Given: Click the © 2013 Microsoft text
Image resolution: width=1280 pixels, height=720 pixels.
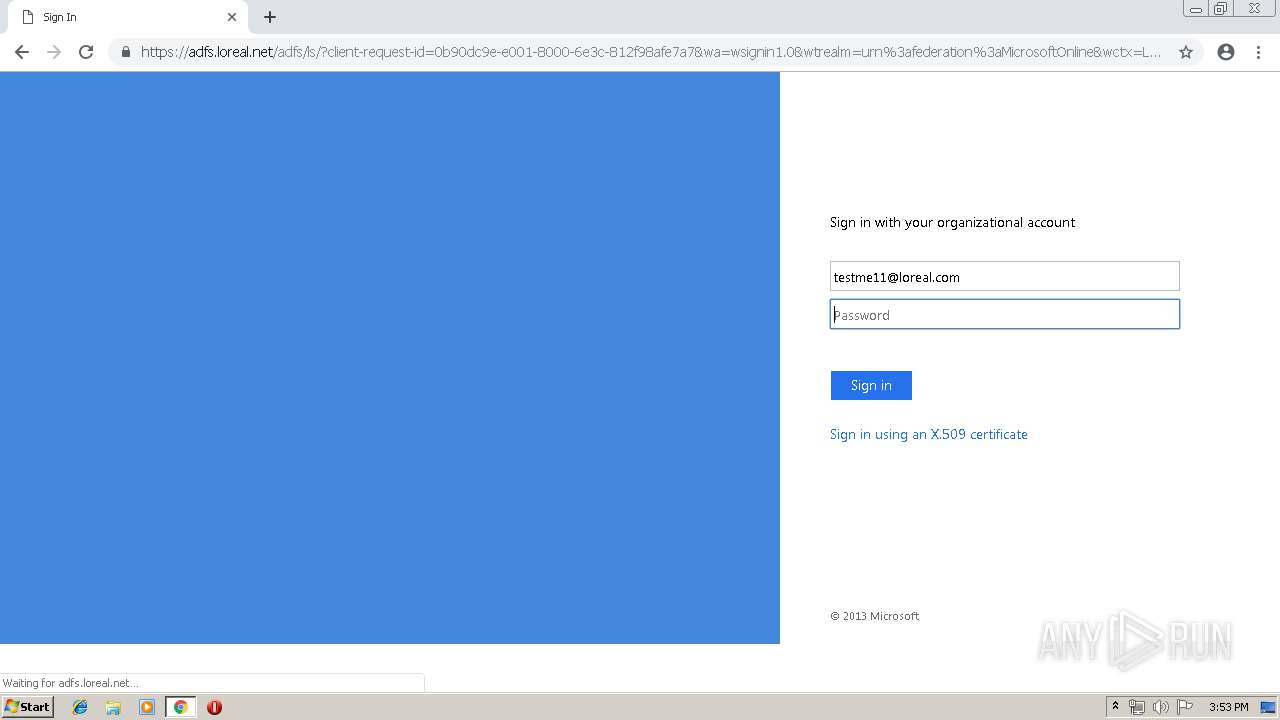Looking at the screenshot, I should click(874, 616).
